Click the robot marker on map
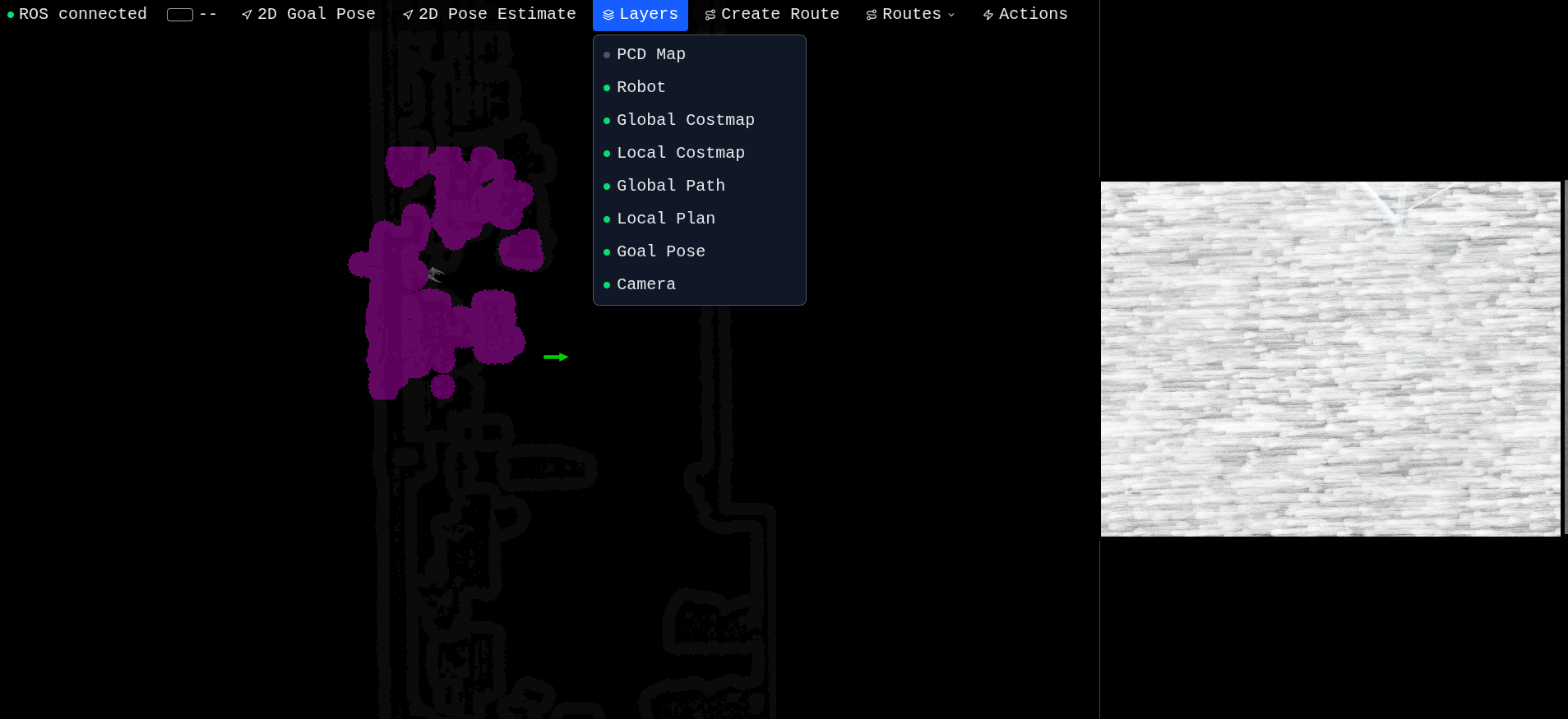Viewport: 1568px width, 719px height. [x=435, y=274]
